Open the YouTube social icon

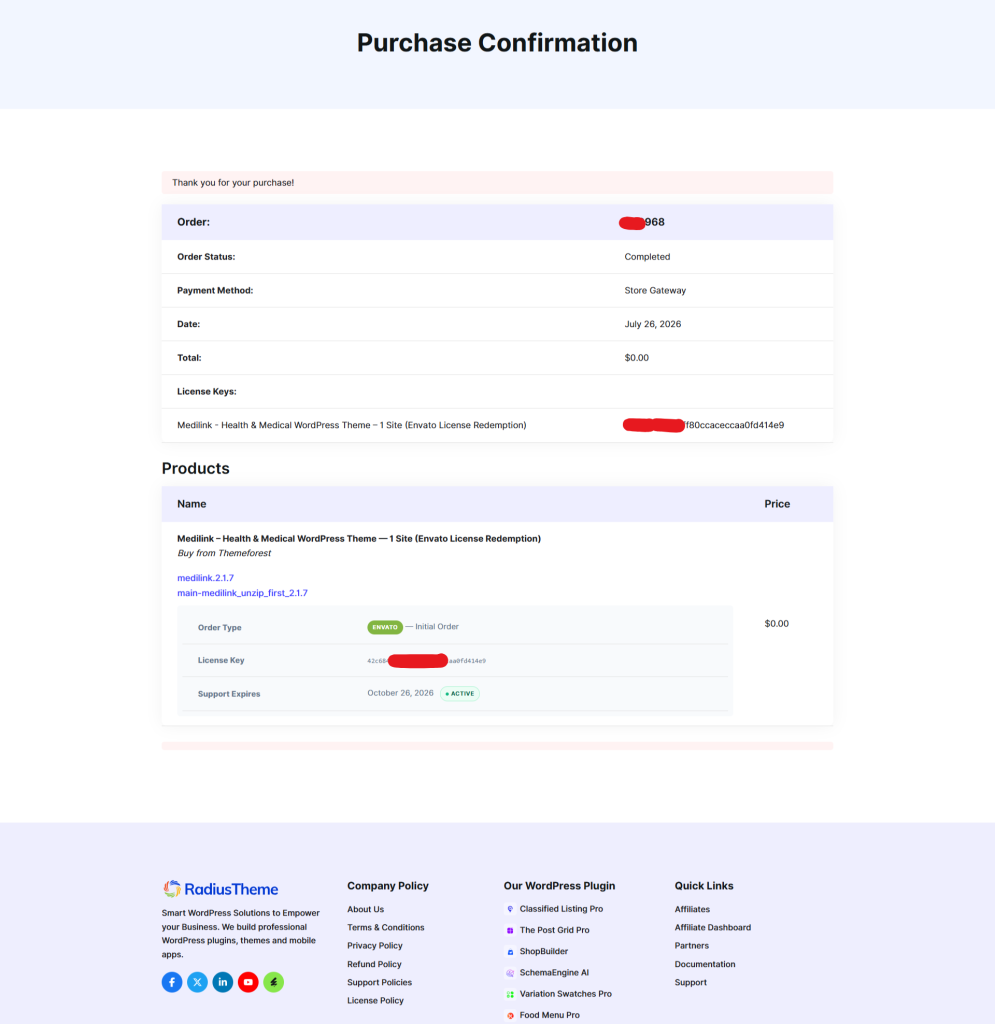click(x=248, y=982)
